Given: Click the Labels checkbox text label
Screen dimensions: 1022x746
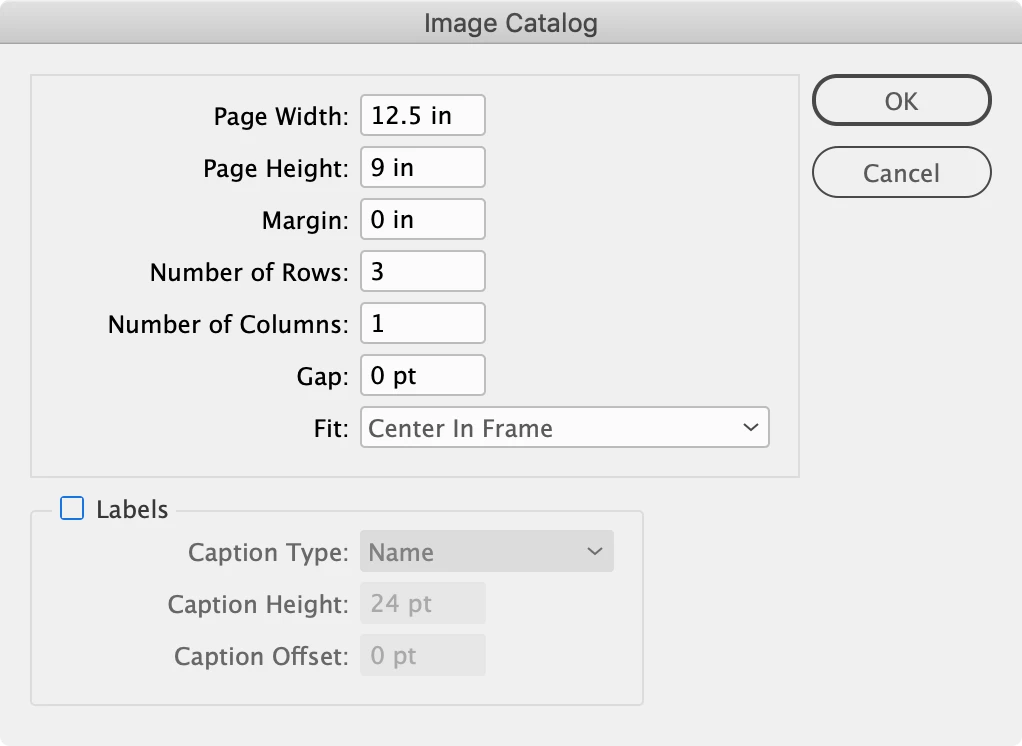Looking at the screenshot, I should 132,509.
